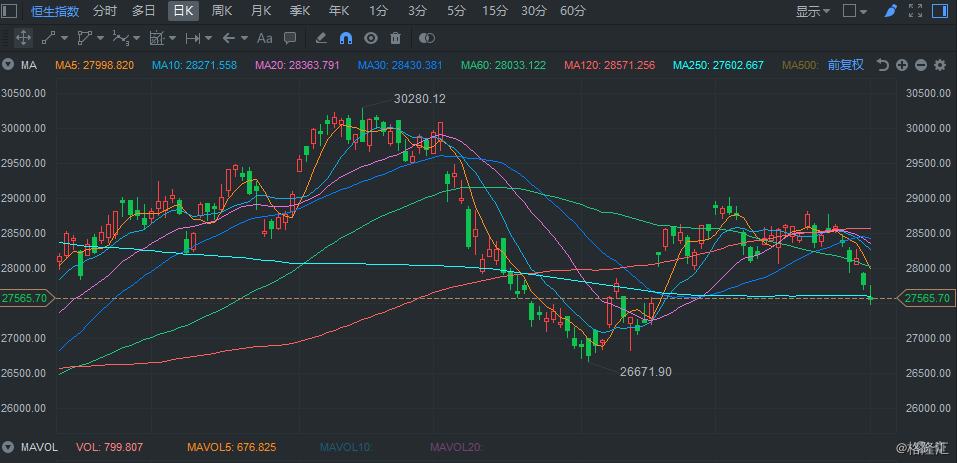Select the line segment drawing tool
This screenshot has width=957, height=463.
pyautogui.click(x=48, y=38)
